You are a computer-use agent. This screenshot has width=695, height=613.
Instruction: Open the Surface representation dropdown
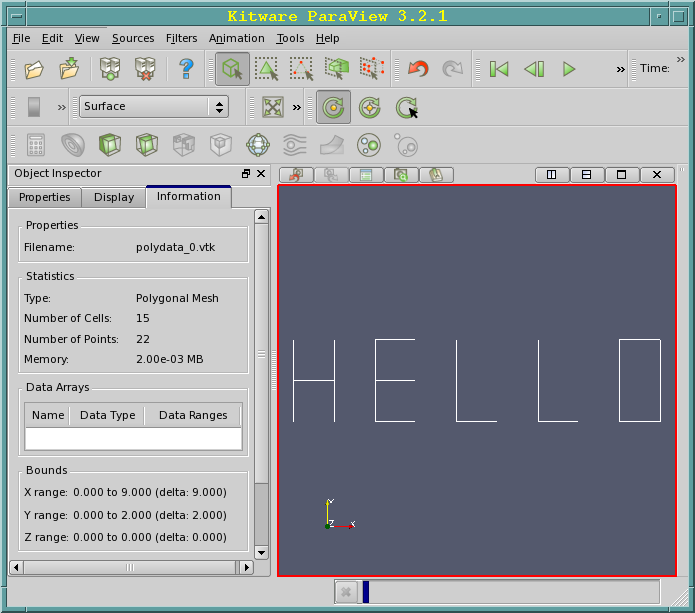tap(154, 107)
